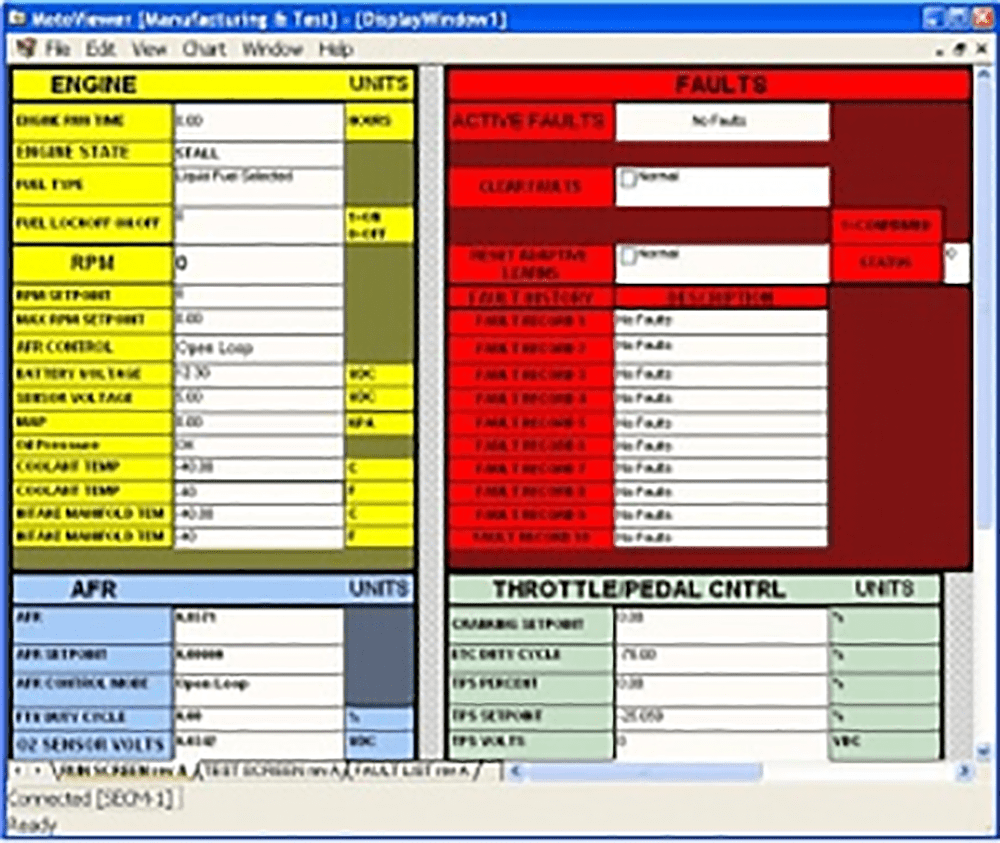Click the horizontal scrollbar thumb
This screenshot has width=1000, height=843.
644,772
